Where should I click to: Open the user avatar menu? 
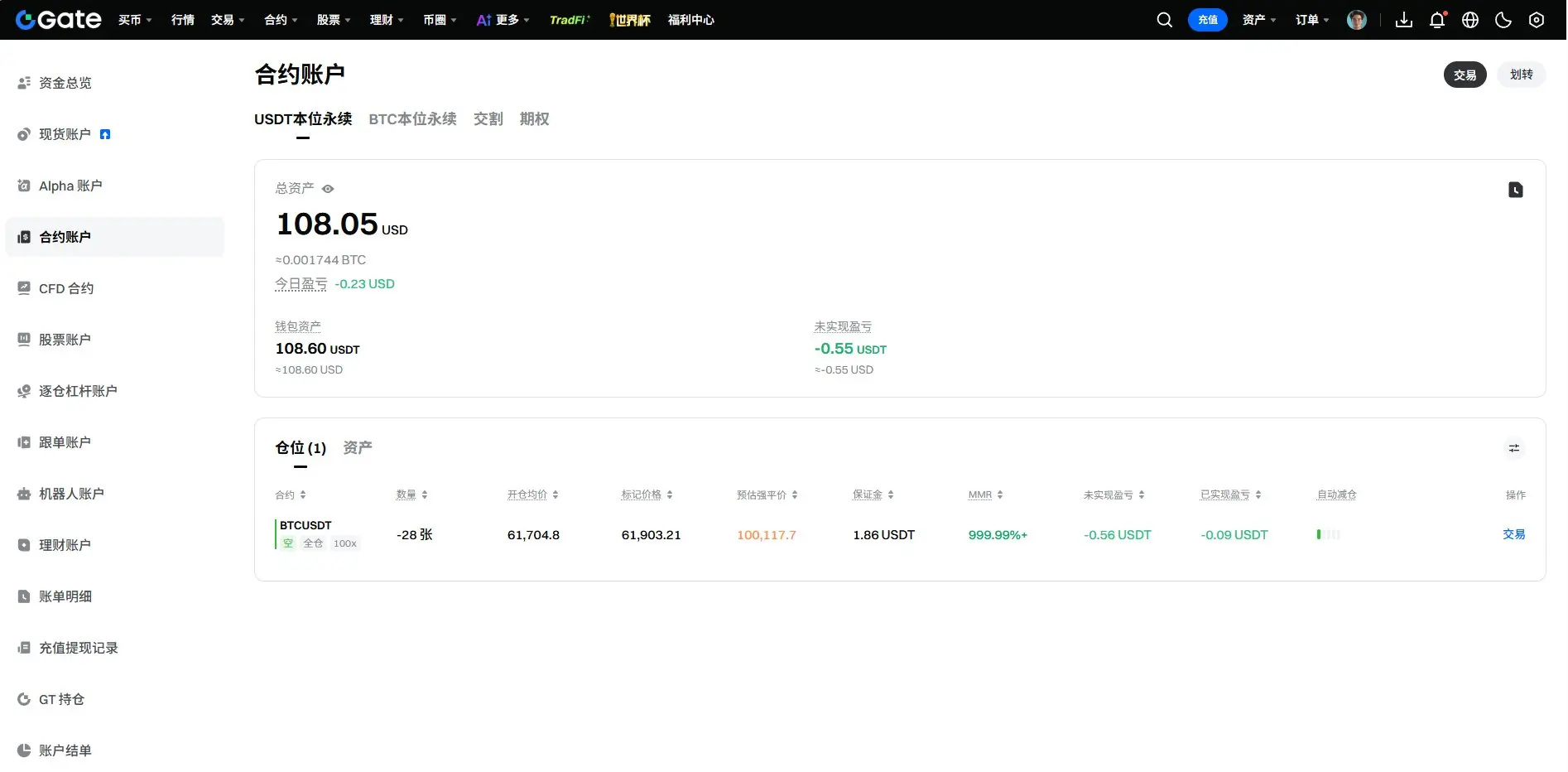point(1356,20)
